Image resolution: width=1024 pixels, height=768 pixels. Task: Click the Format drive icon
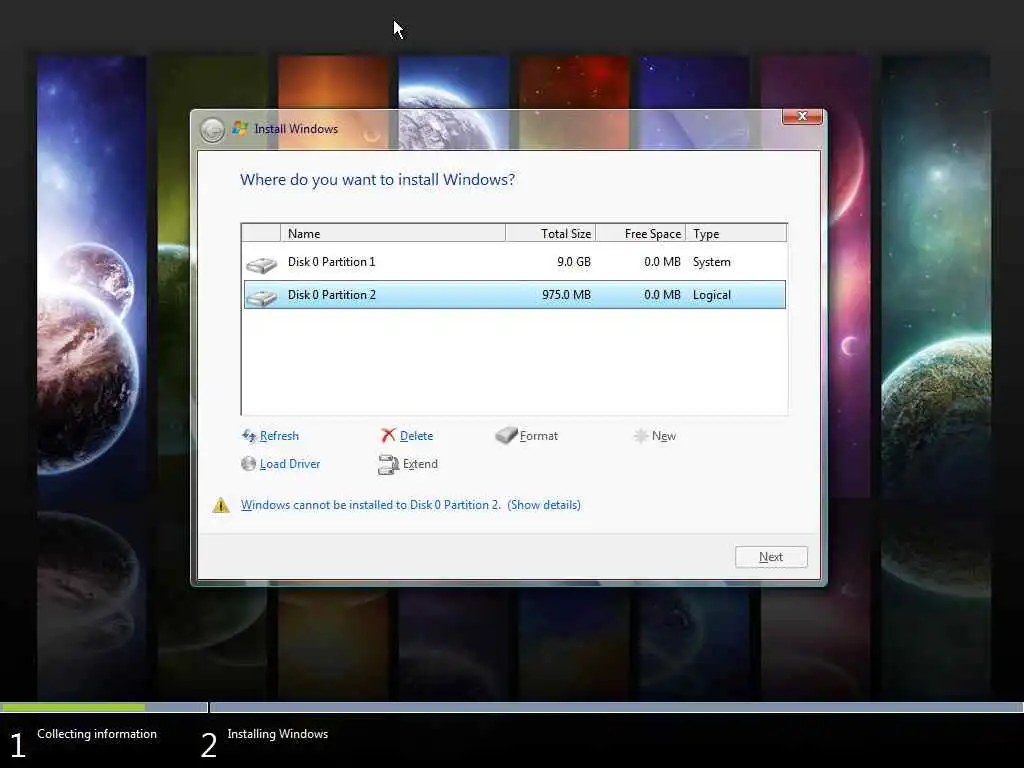coord(506,435)
